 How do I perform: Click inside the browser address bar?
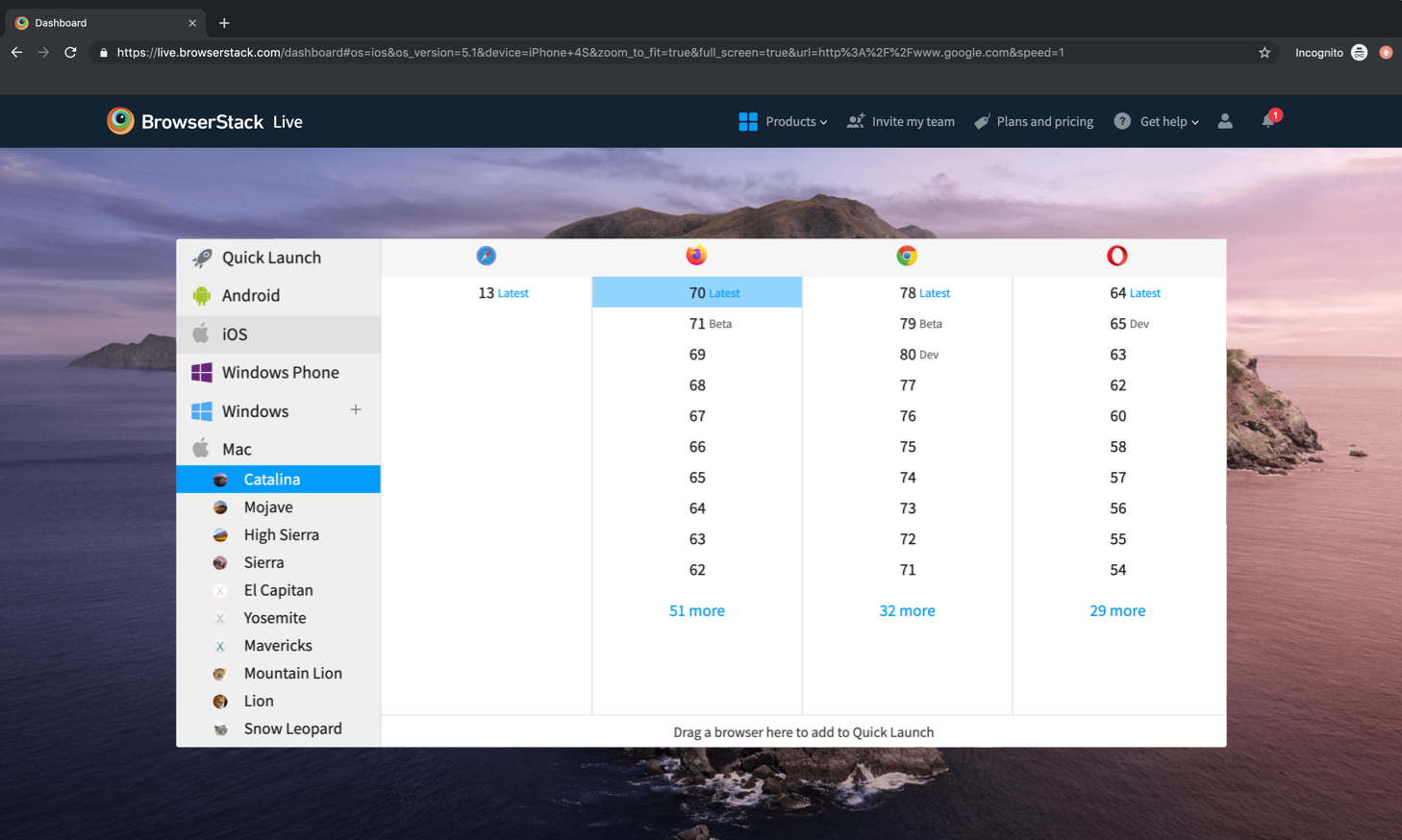pyautogui.click(x=577, y=53)
